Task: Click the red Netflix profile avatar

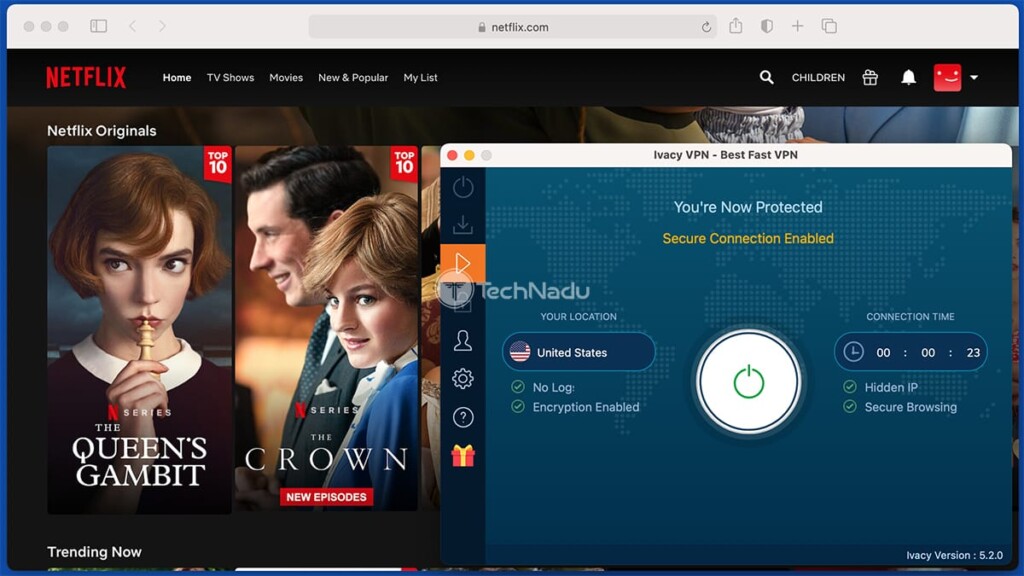Action: click(947, 78)
